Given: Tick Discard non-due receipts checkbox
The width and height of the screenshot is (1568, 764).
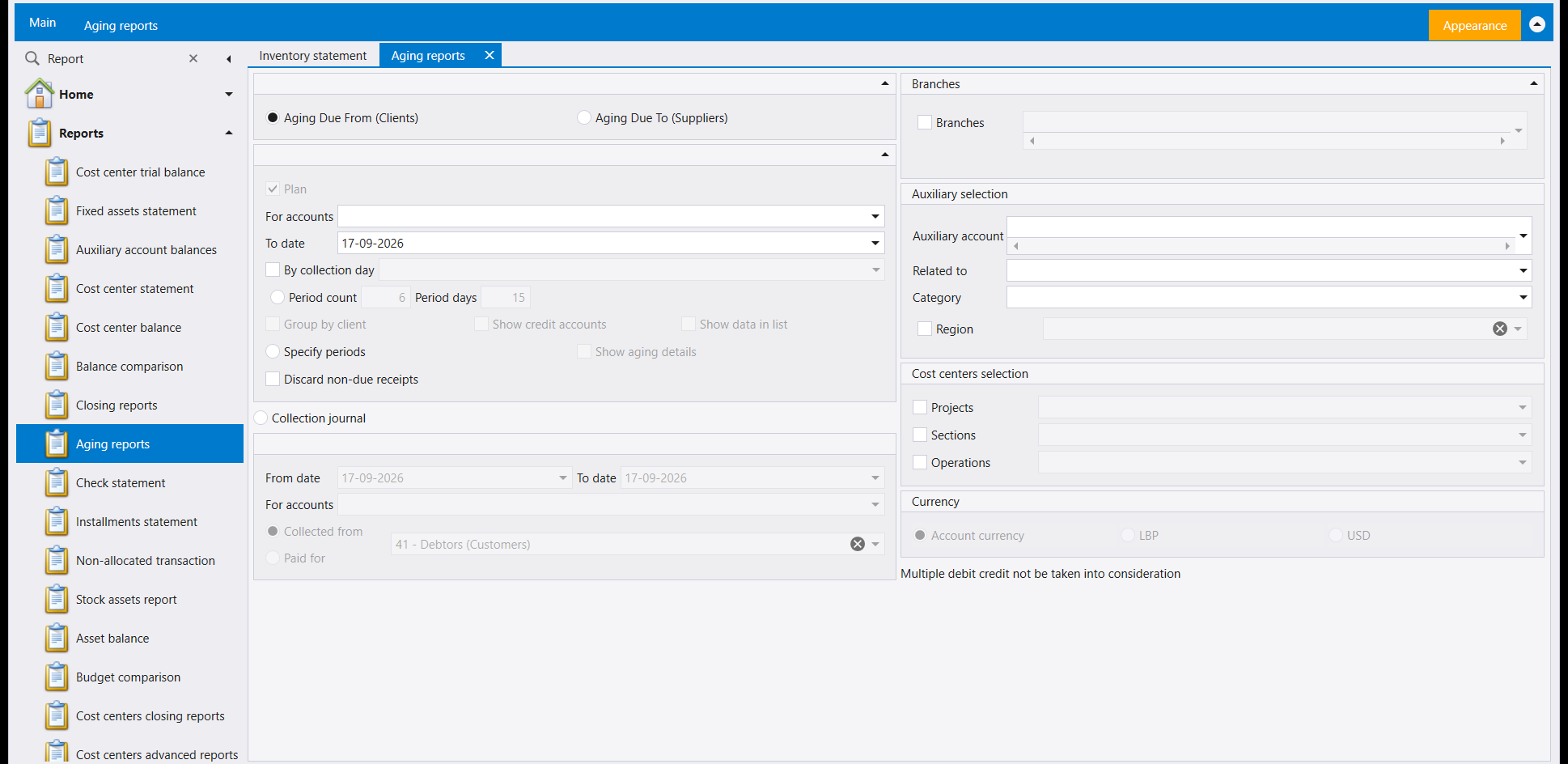Looking at the screenshot, I should point(273,379).
